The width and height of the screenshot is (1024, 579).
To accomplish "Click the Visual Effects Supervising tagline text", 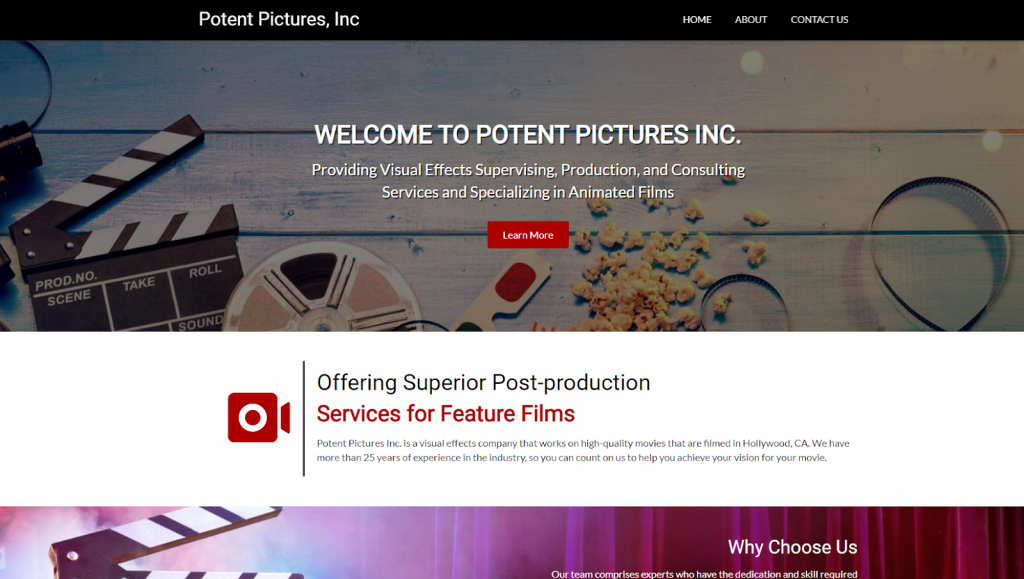I will [x=528, y=181].
